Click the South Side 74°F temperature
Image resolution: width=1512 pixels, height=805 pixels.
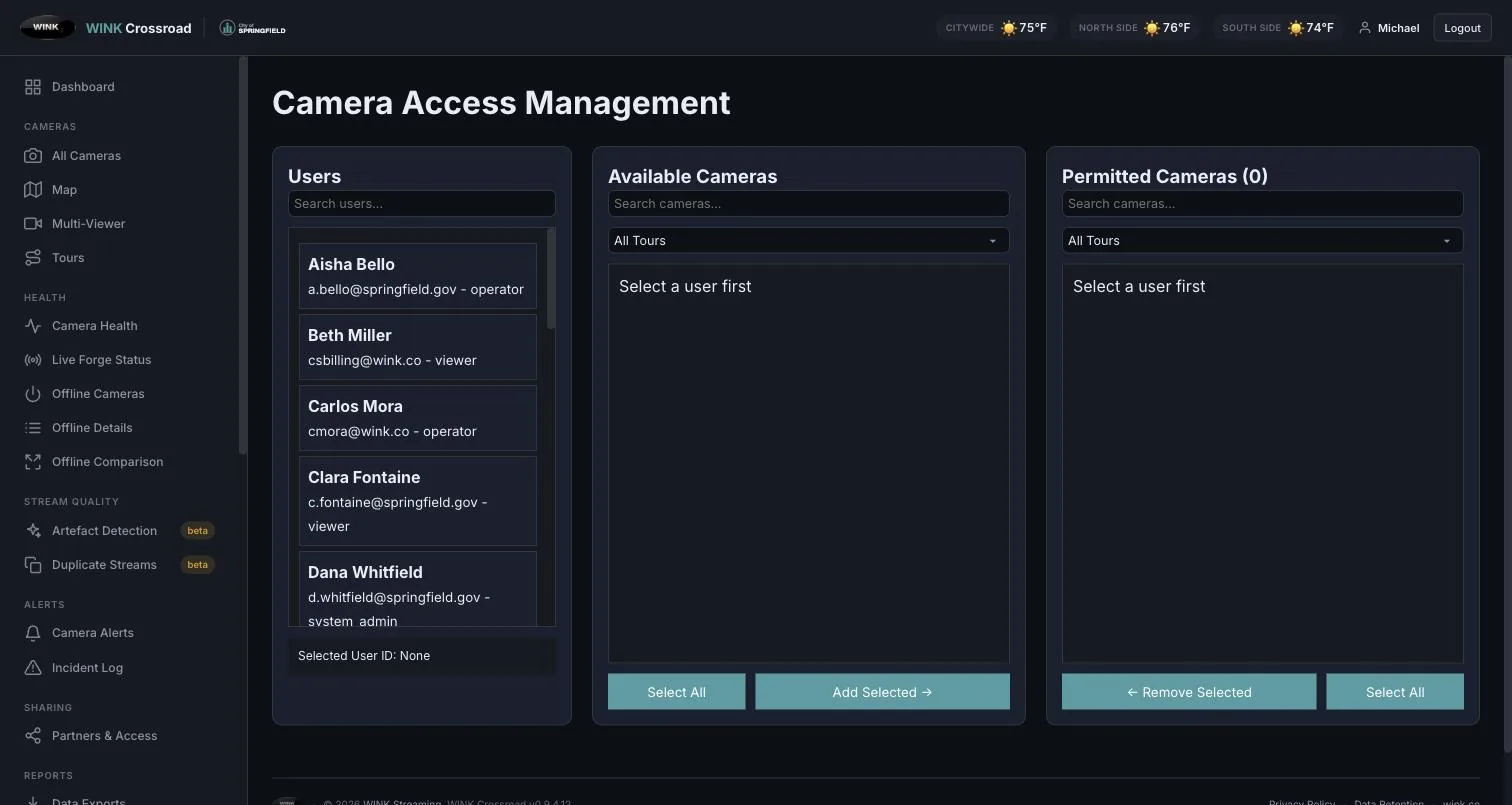[x=1320, y=28]
